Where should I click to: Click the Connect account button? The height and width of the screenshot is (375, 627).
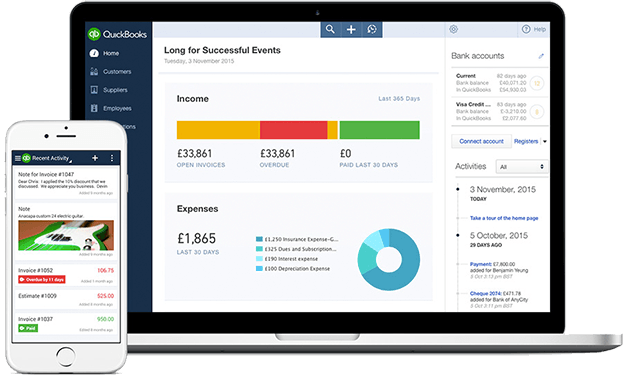481,141
